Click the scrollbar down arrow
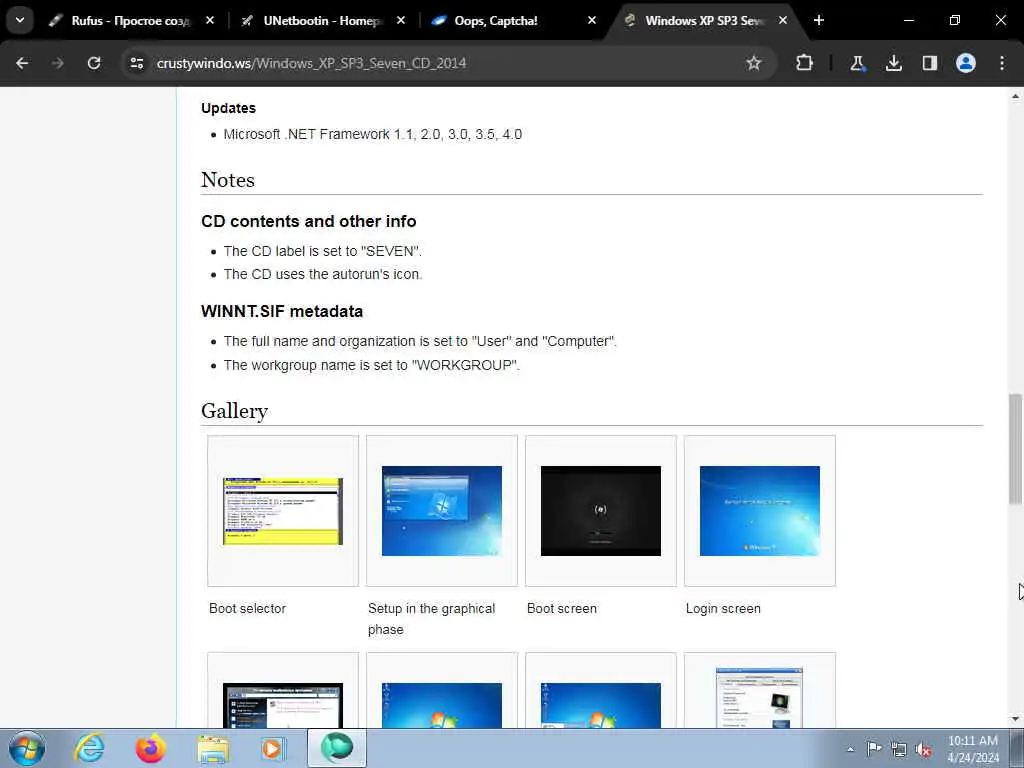1024x768 pixels. click(1015, 719)
